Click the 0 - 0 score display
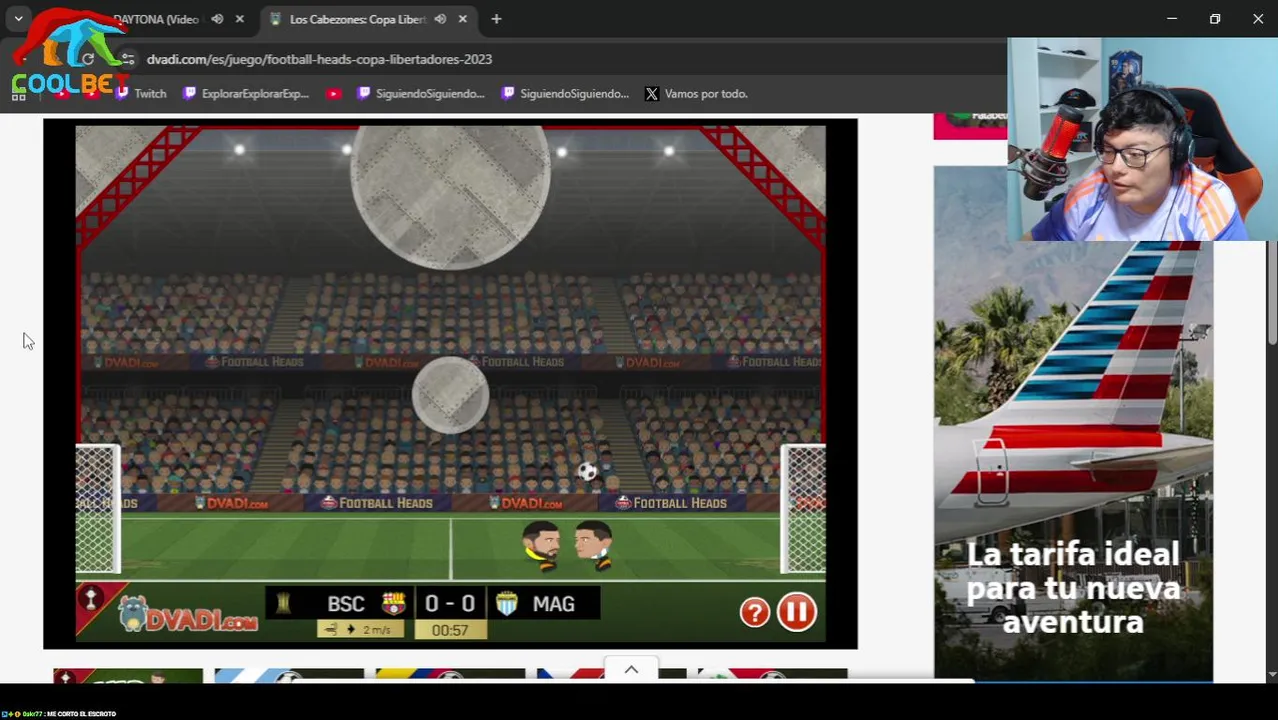The height and width of the screenshot is (720, 1278). (x=450, y=603)
